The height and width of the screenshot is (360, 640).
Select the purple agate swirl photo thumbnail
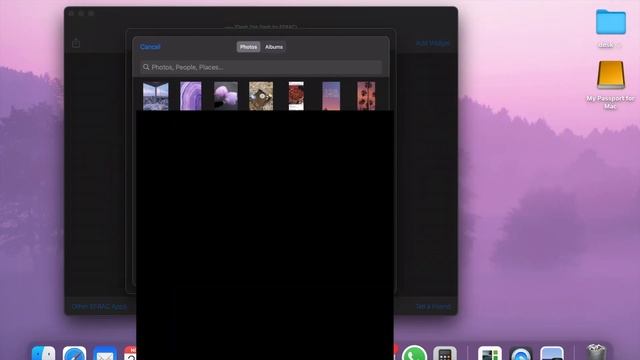(x=191, y=96)
